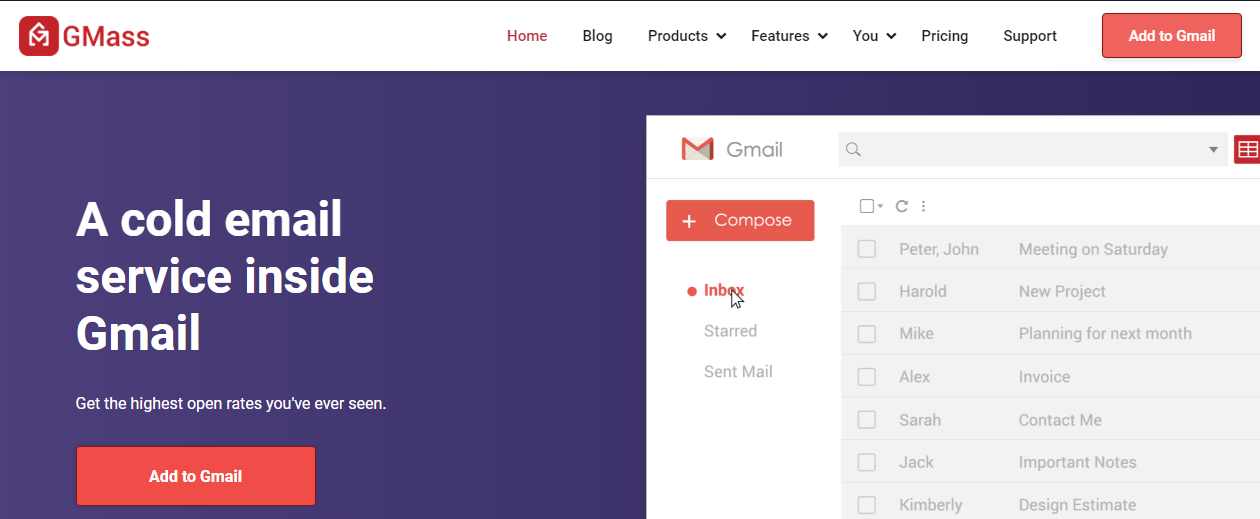Open the Blog page
This screenshot has width=1260, height=519.
click(x=597, y=36)
